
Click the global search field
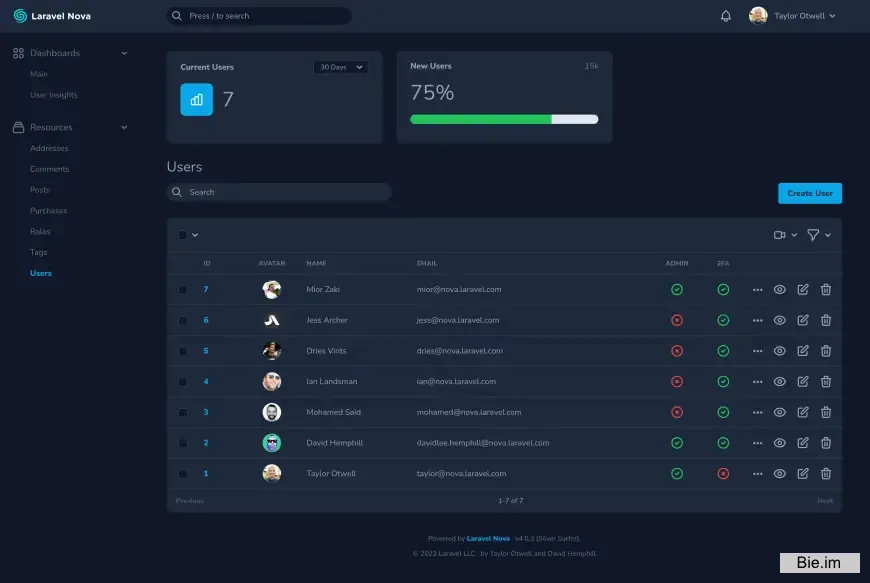(x=259, y=16)
